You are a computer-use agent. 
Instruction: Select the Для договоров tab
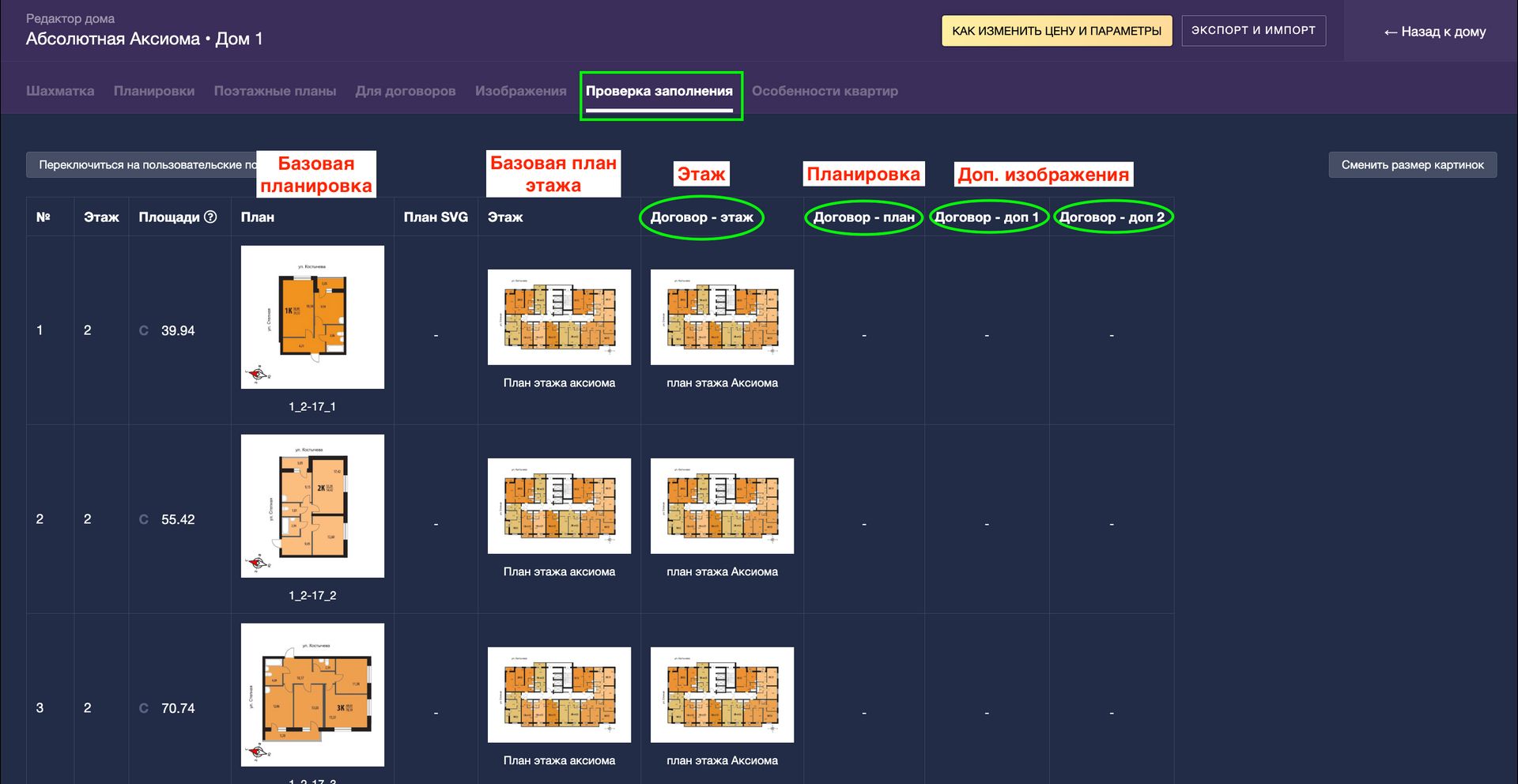point(406,91)
